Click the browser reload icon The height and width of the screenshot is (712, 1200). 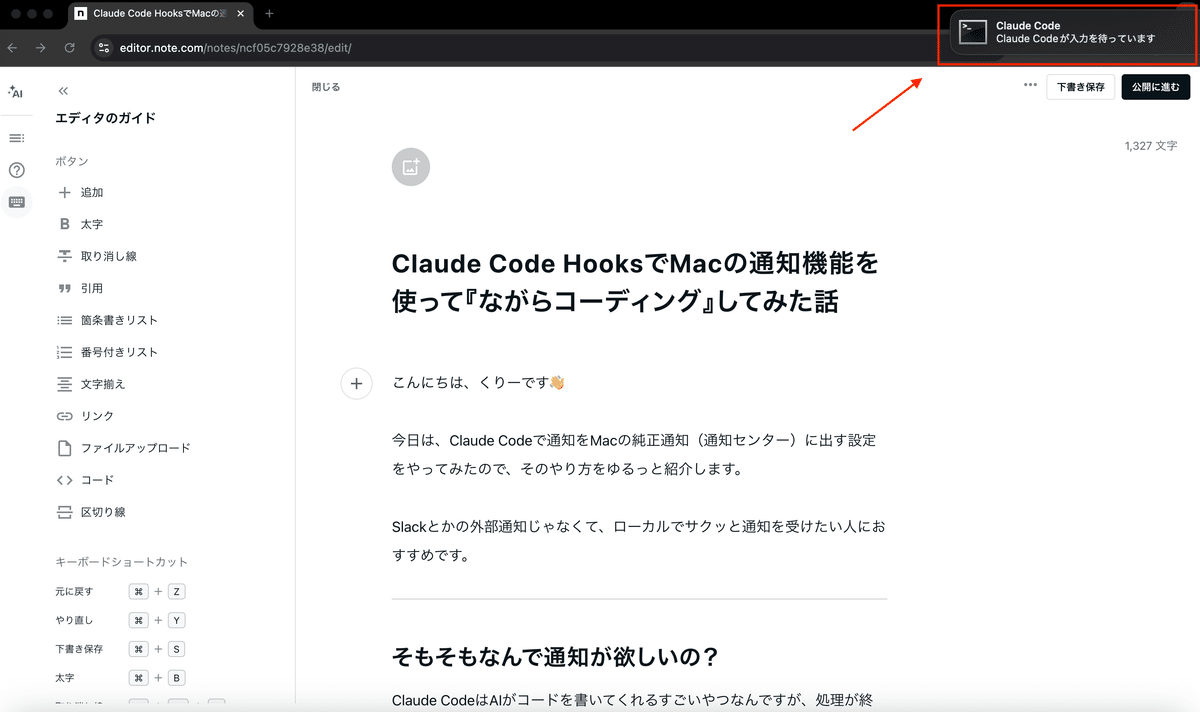(69, 47)
